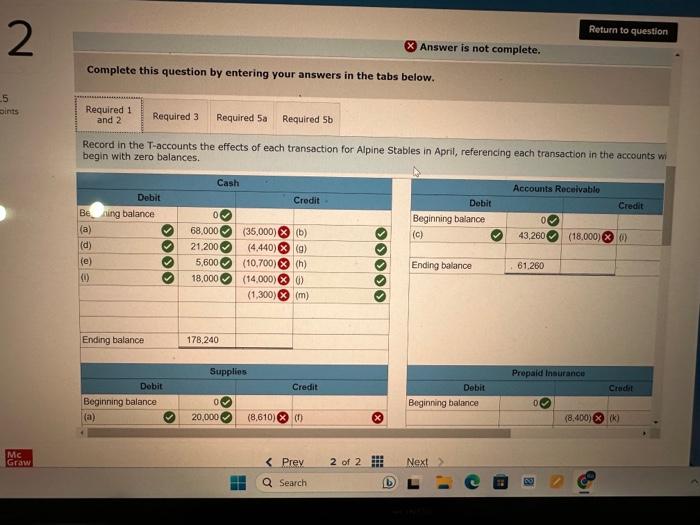Click green check beside Cash 5,600
700x525 pixels.
tap(226, 263)
